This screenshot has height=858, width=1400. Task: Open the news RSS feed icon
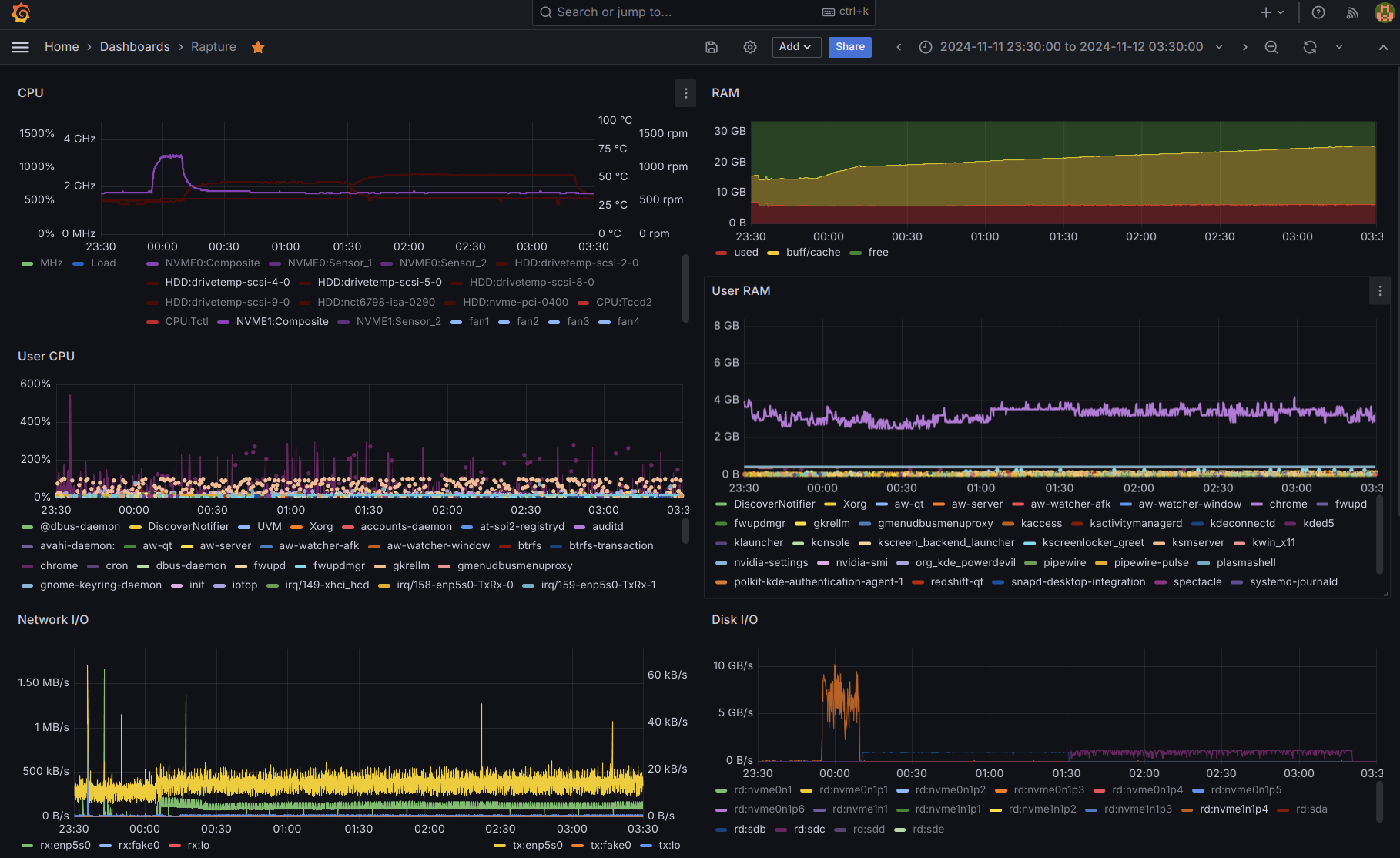point(1352,12)
